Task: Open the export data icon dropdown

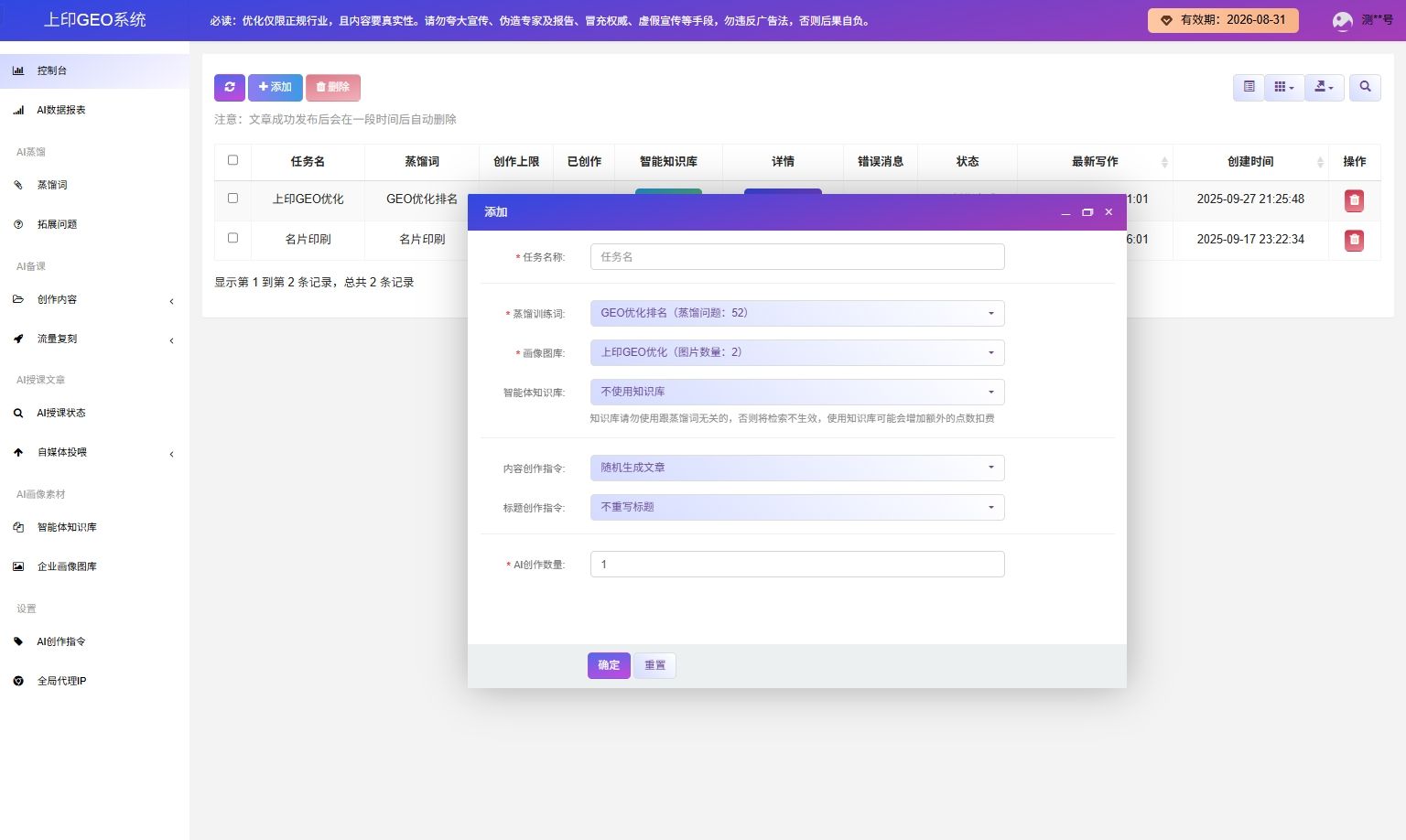Action: pos(1324,87)
